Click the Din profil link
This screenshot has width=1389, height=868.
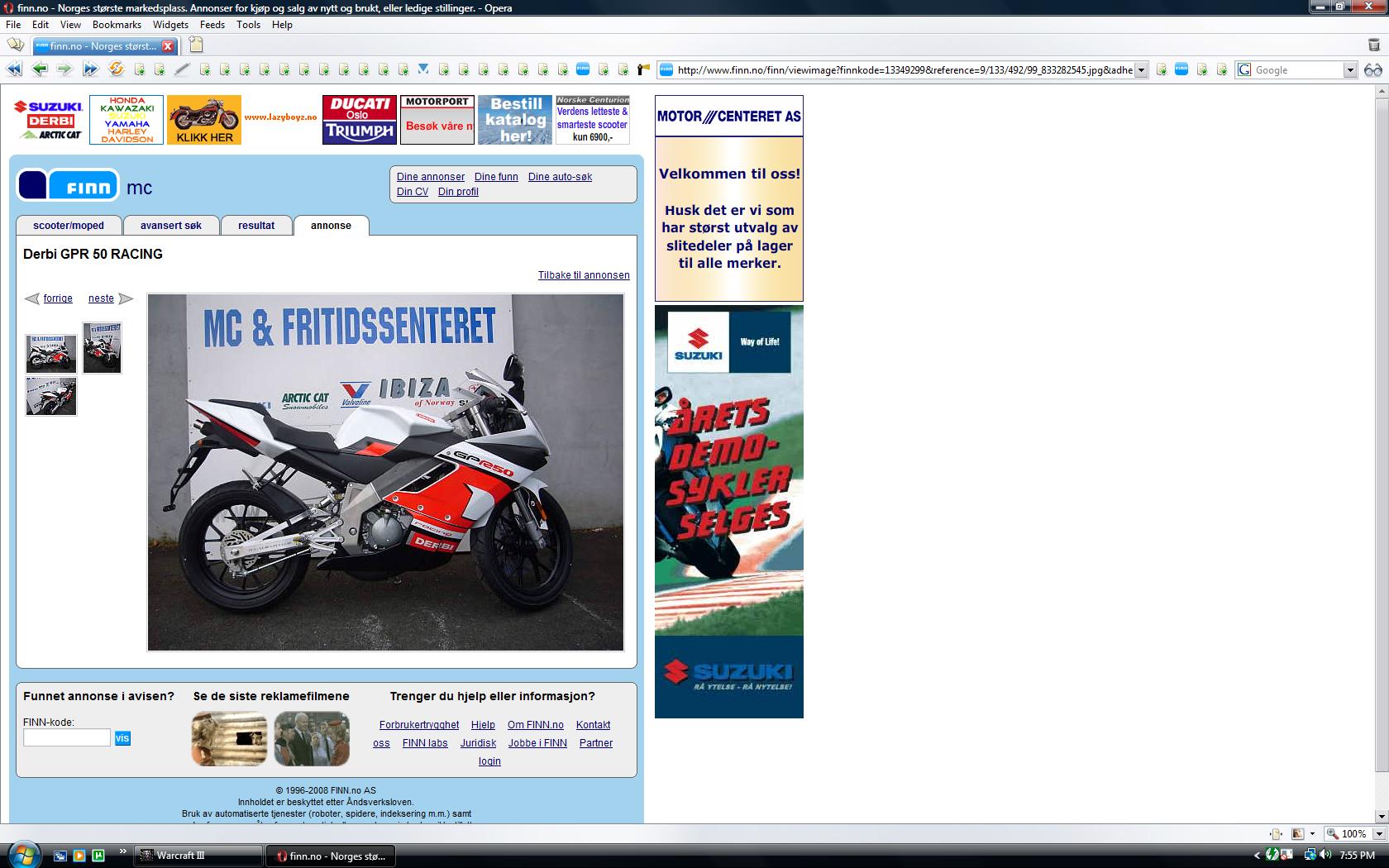(x=458, y=192)
